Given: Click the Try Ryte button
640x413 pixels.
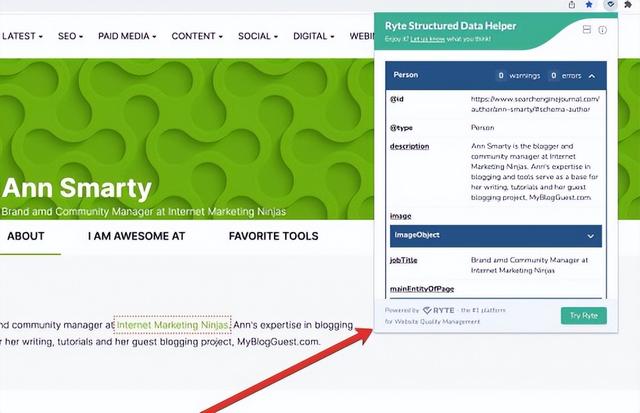Looking at the screenshot, I should tap(584, 316).
